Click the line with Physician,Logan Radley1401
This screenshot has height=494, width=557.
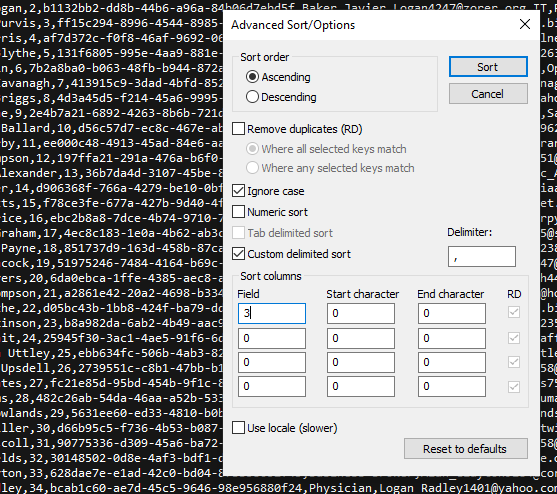tap(278, 488)
